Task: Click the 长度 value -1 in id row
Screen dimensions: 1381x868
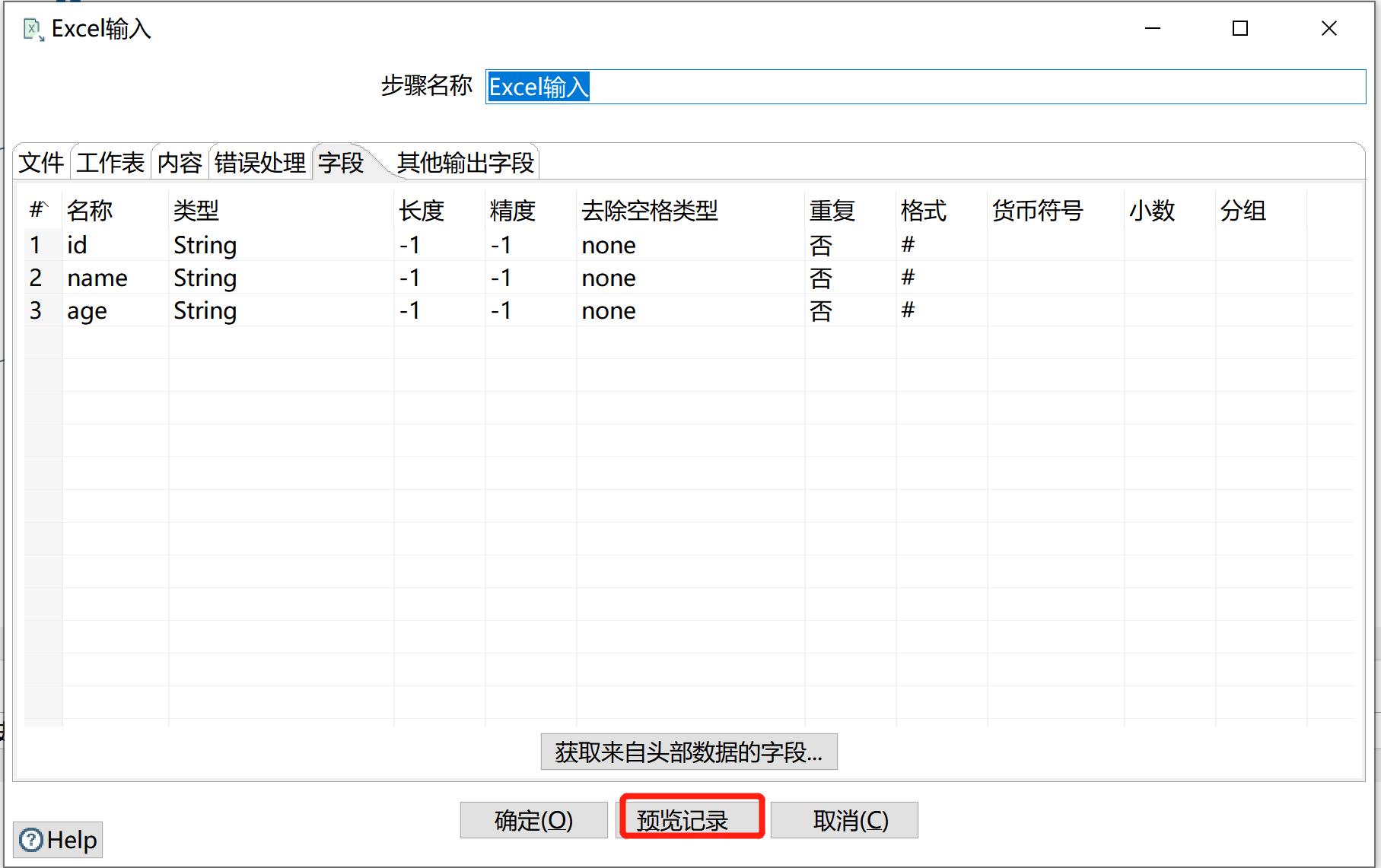Action: click(439, 245)
